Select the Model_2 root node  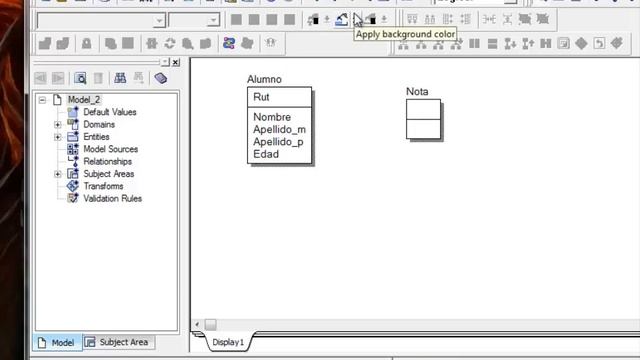[x=84, y=100]
